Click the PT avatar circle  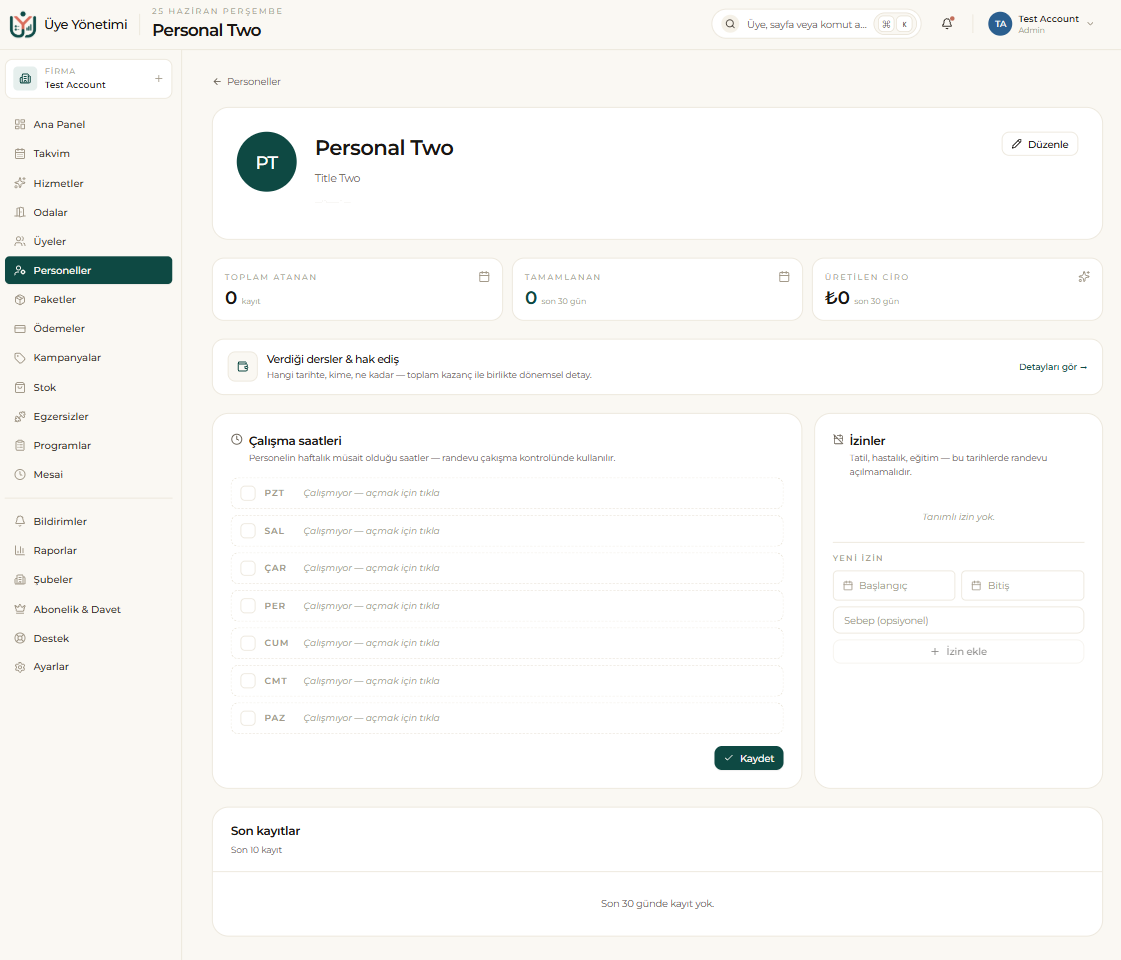267,162
